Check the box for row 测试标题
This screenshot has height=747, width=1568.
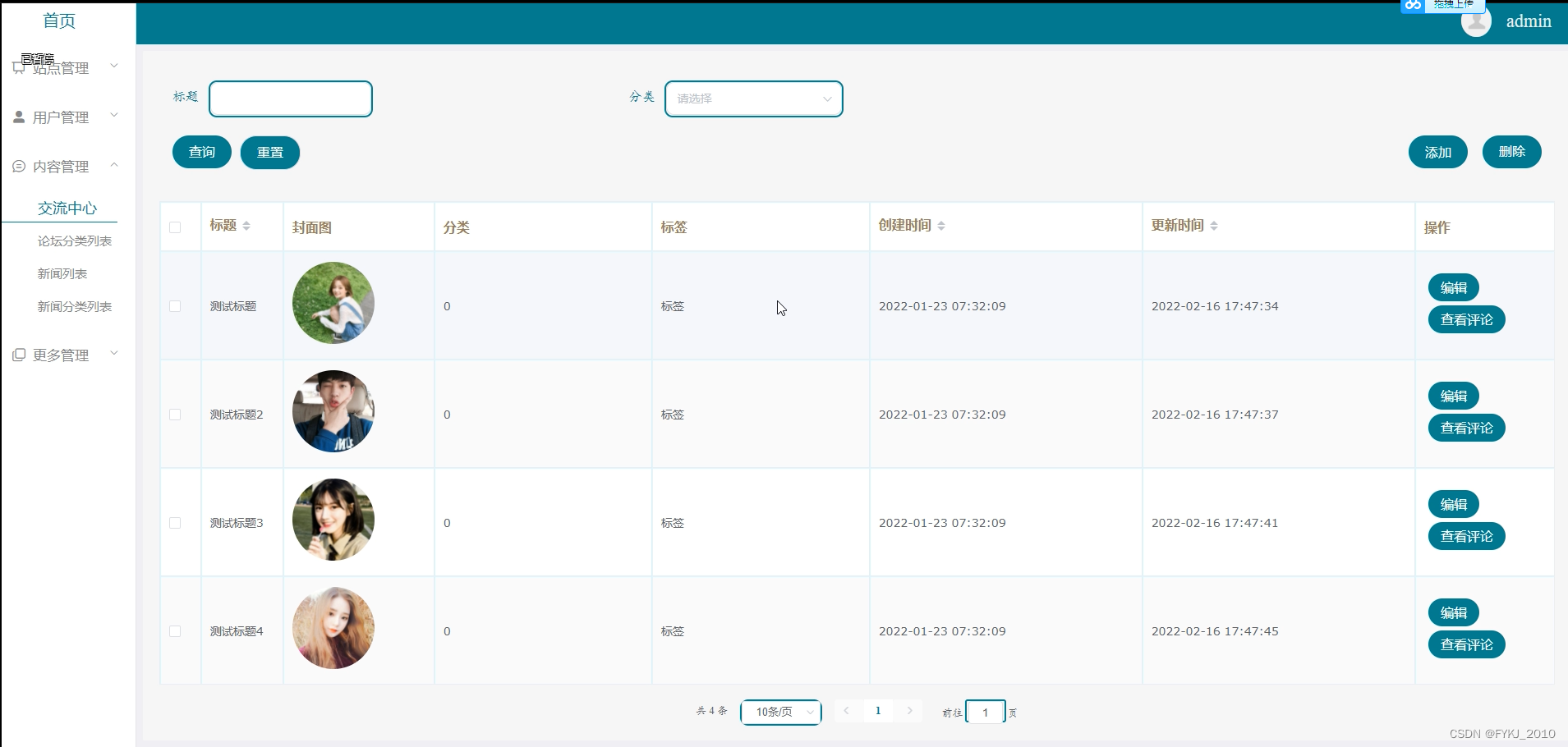click(175, 306)
